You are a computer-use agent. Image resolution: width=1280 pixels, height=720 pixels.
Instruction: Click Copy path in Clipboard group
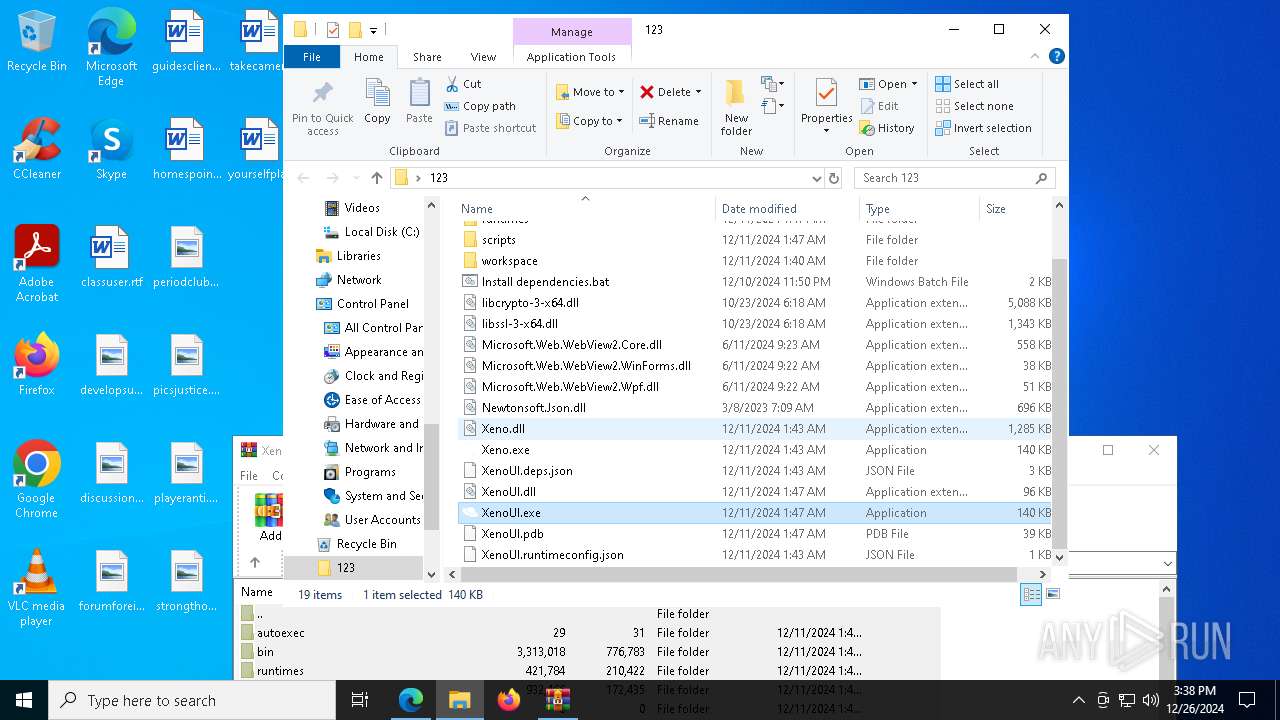(480, 106)
